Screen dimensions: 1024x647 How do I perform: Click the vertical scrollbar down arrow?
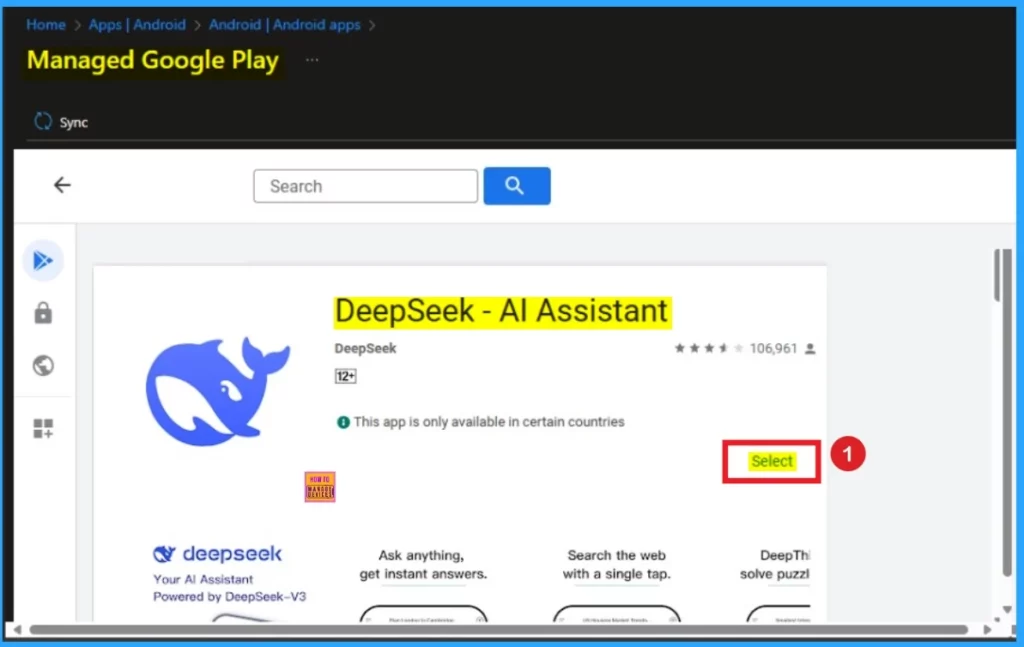1007,609
